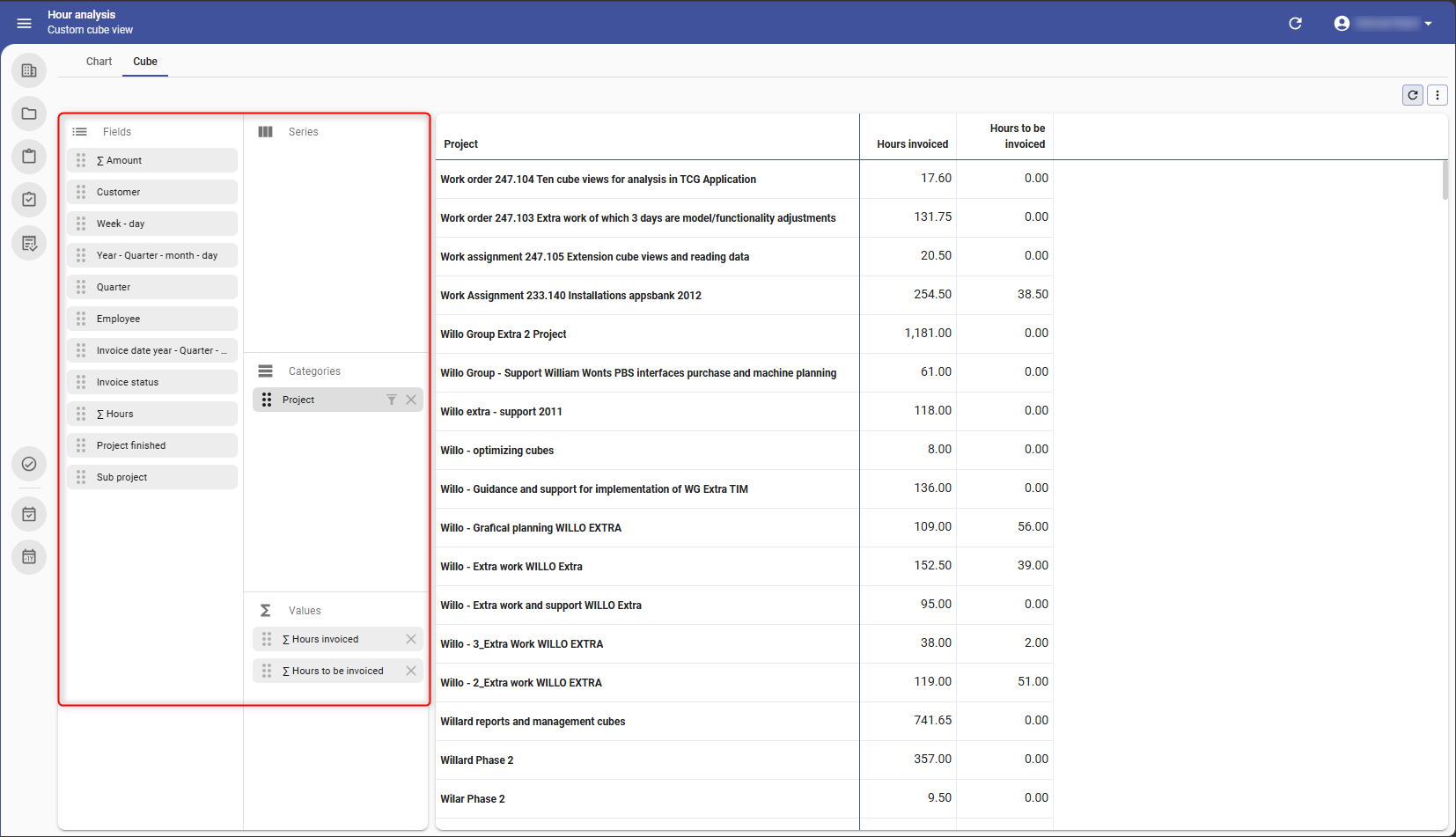Grab the drag handle of Customer field

pyautogui.click(x=81, y=192)
